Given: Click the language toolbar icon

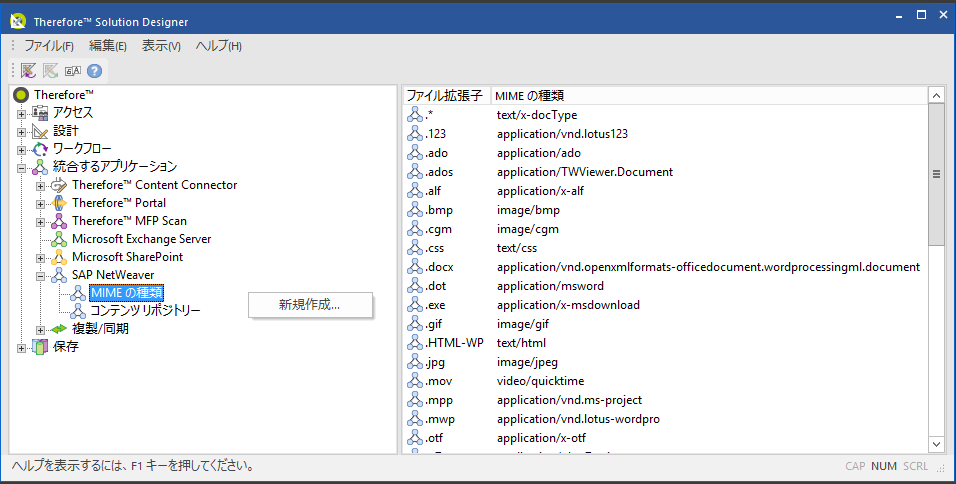Looking at the screenshot, I should click(73, 71).
